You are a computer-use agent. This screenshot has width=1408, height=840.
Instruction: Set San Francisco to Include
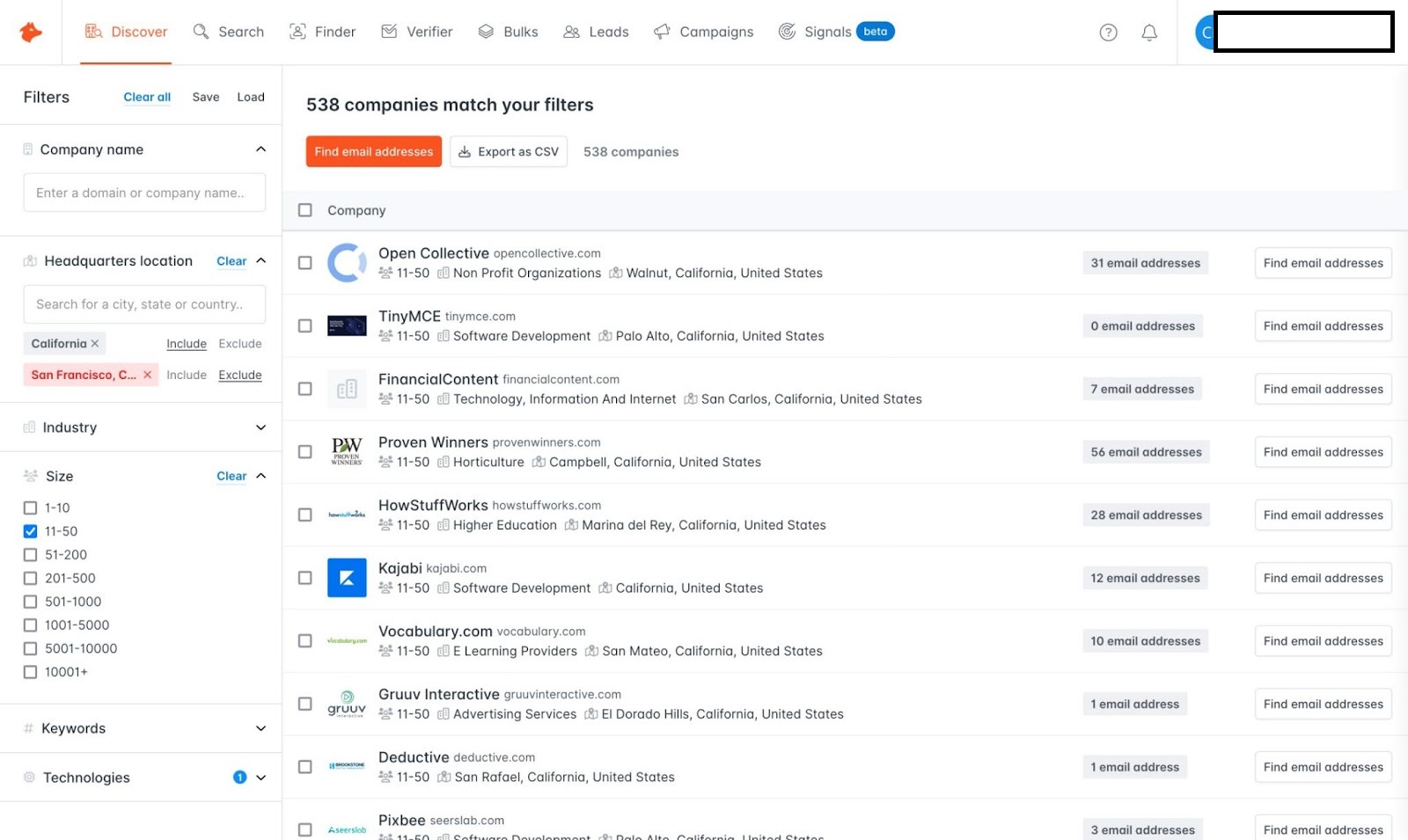(187, 375)
